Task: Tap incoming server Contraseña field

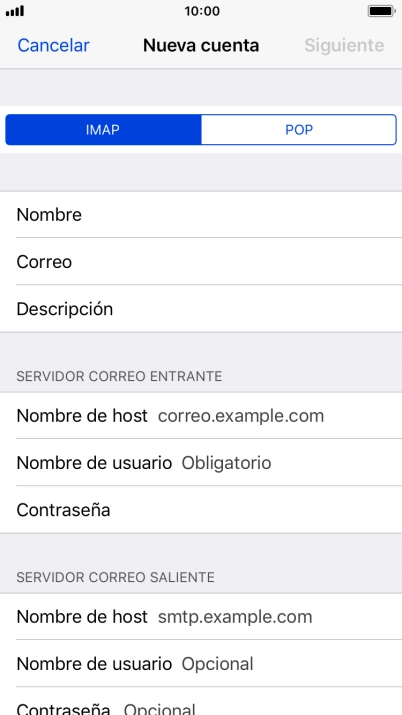Action: tap(201, 510)
